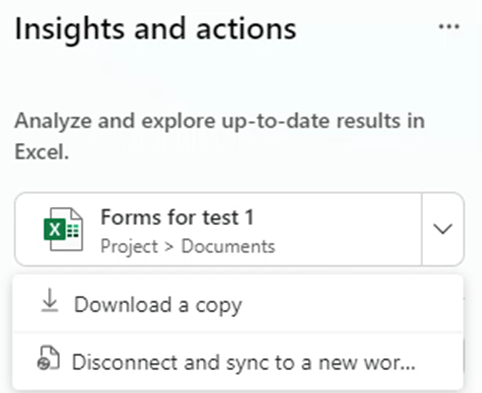Screen dimensions: 482x393
Task: Click the disconnect and sync document icon
Action: (x=48, y=358)
